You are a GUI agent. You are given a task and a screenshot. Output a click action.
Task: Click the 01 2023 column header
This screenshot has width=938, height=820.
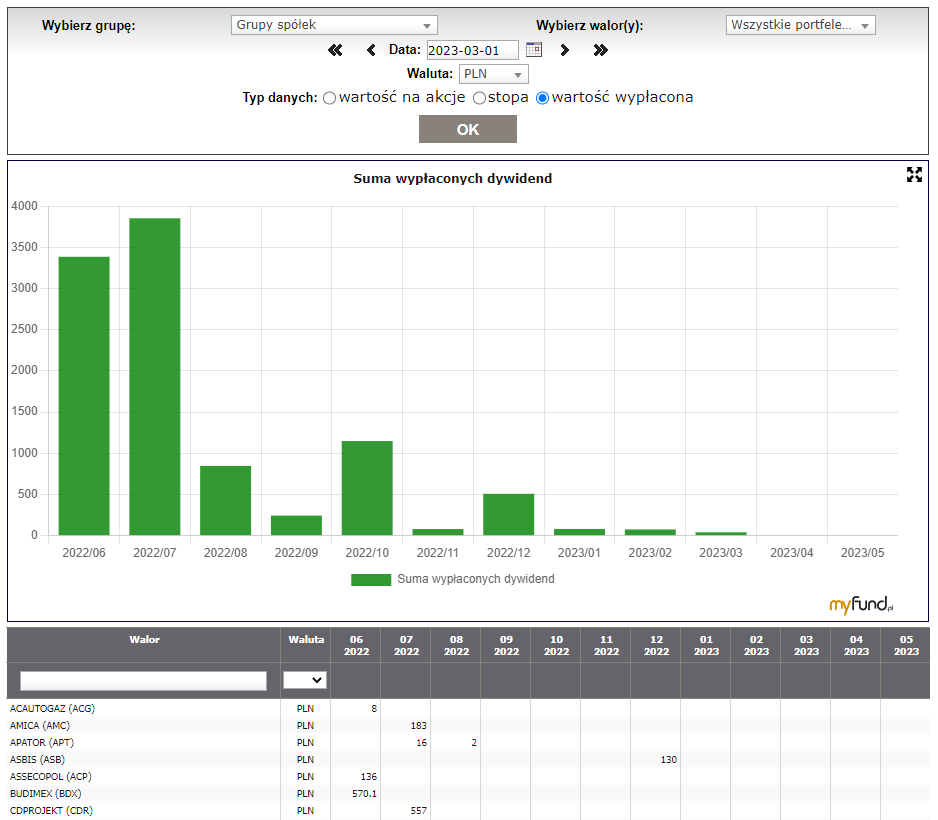(706, 645)
